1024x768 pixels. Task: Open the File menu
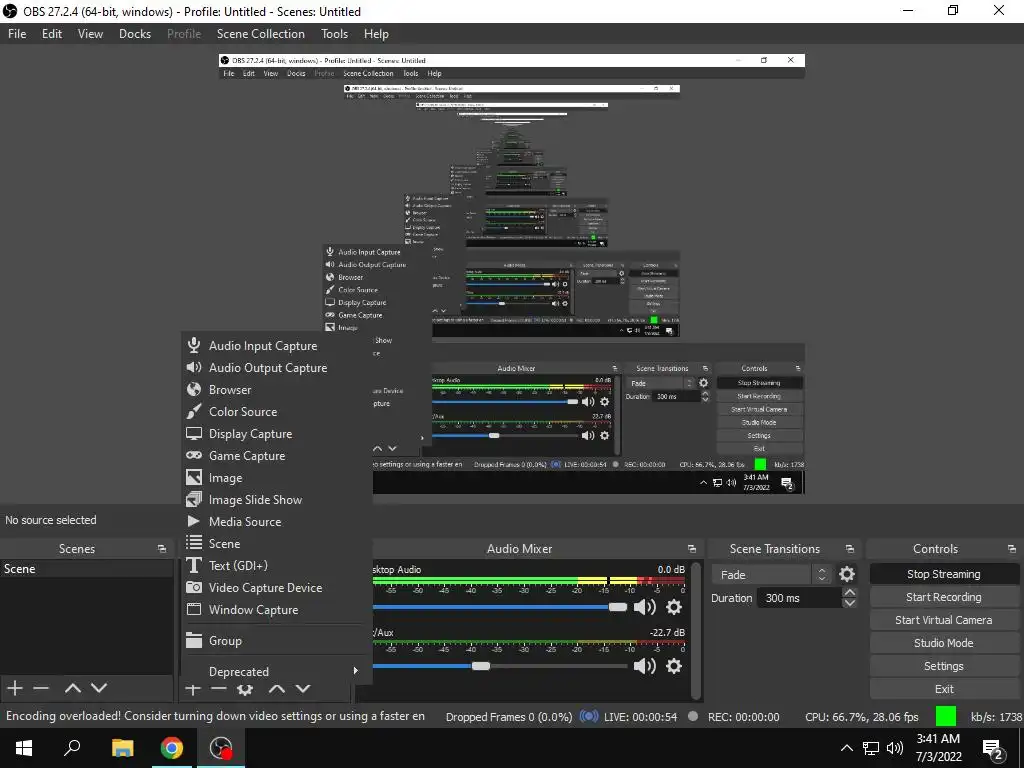point(17,34)
